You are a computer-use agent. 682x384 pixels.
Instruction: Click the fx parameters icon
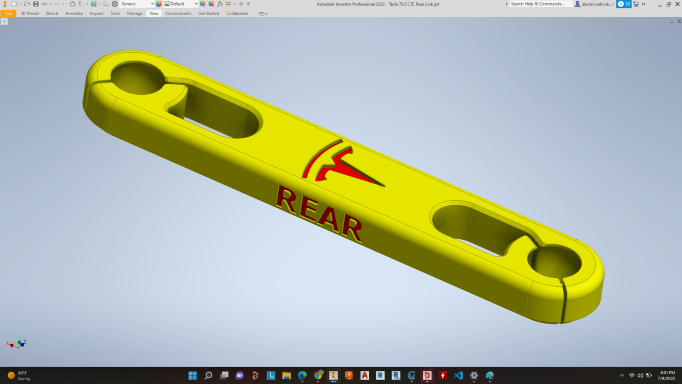220,4
